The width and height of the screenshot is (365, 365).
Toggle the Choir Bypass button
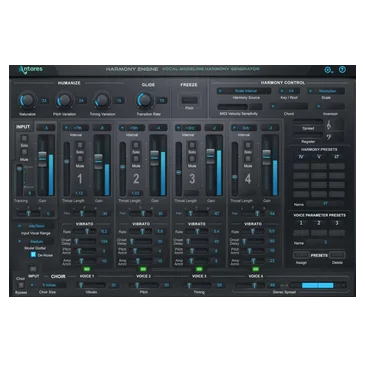tap(21, 285)
